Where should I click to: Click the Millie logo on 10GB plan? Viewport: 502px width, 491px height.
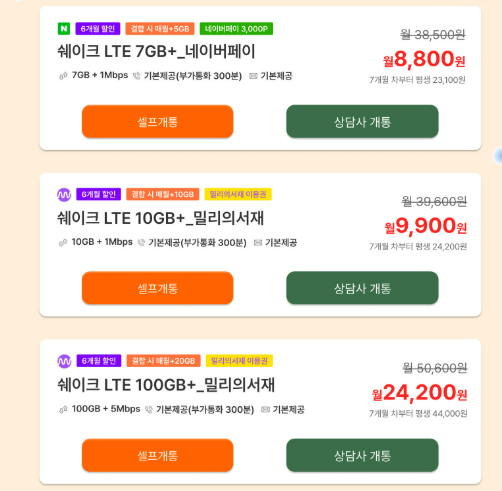click(64, 195)
